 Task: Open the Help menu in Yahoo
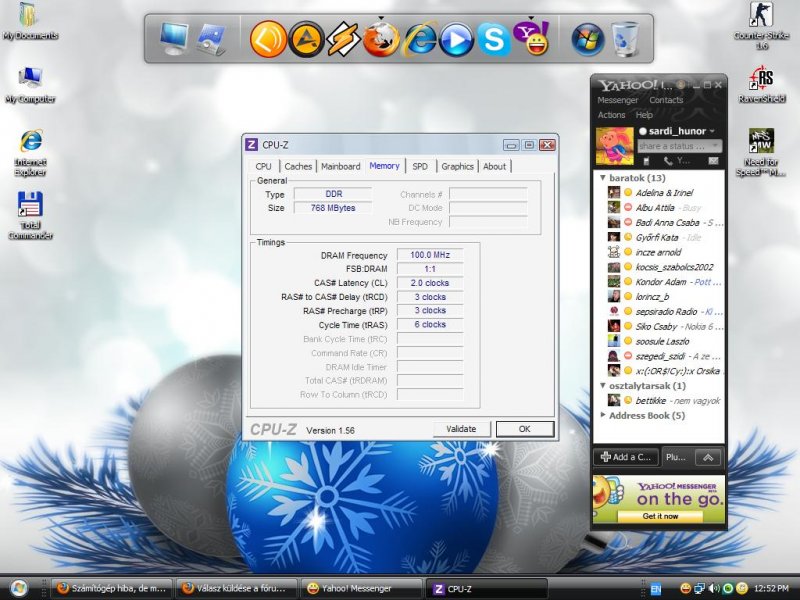[644, 115]
